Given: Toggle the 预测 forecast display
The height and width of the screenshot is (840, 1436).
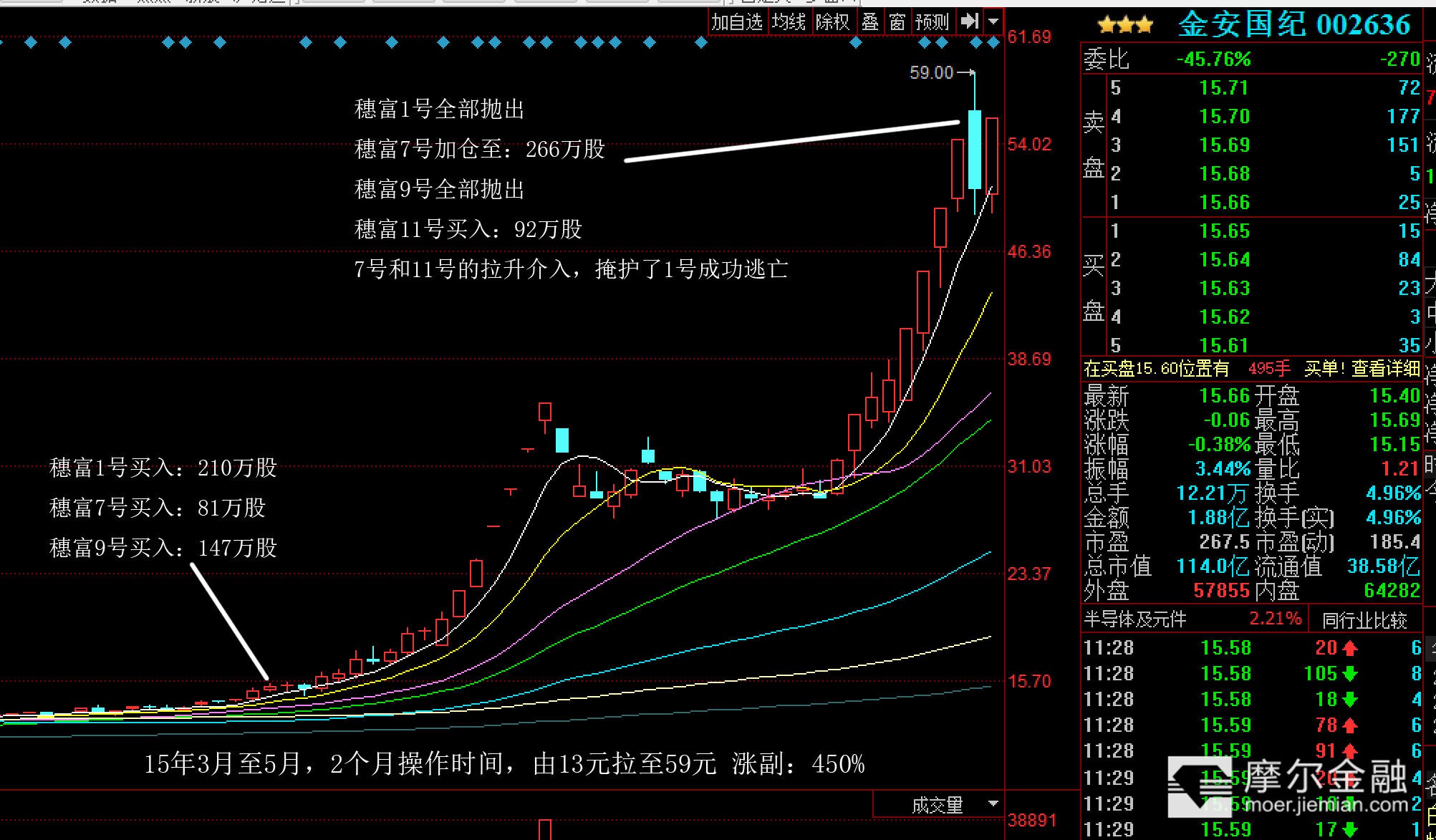Looking at the screenshot, I should pyautogui.click(x=932, y=22).
